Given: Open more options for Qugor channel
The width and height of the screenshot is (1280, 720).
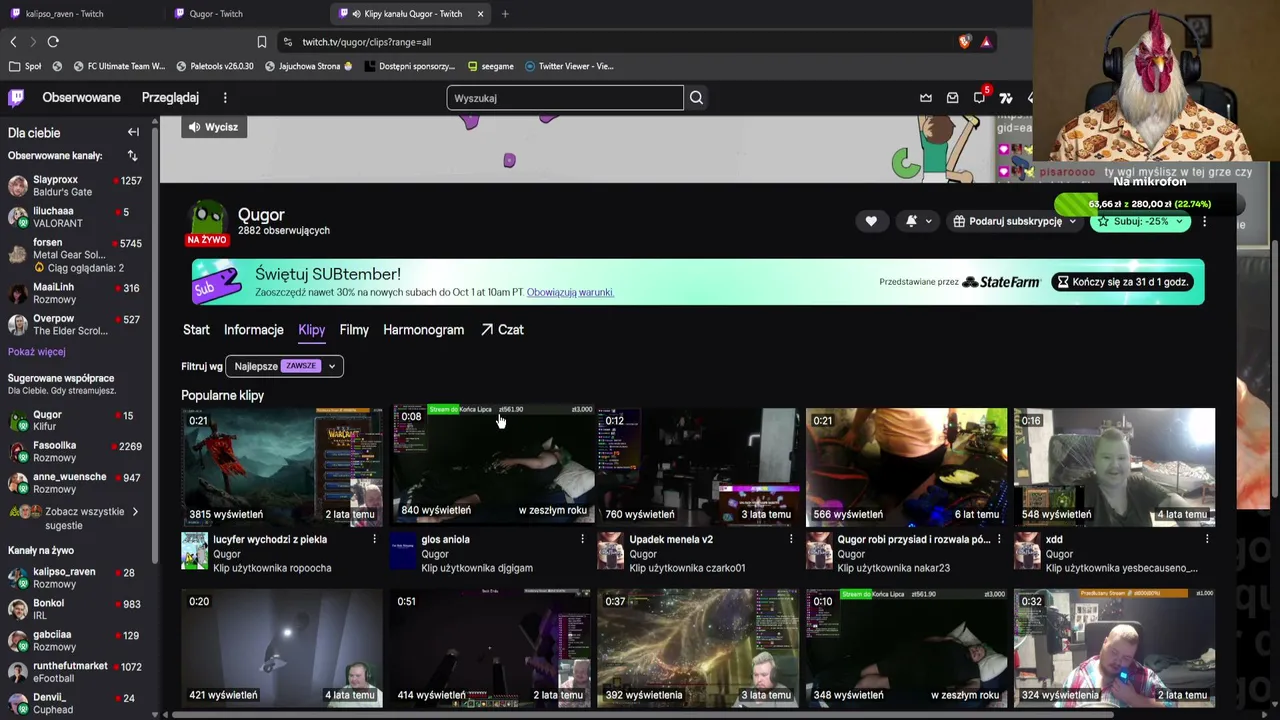Looking at the screenshot, I should click(x=1204, y=221).
